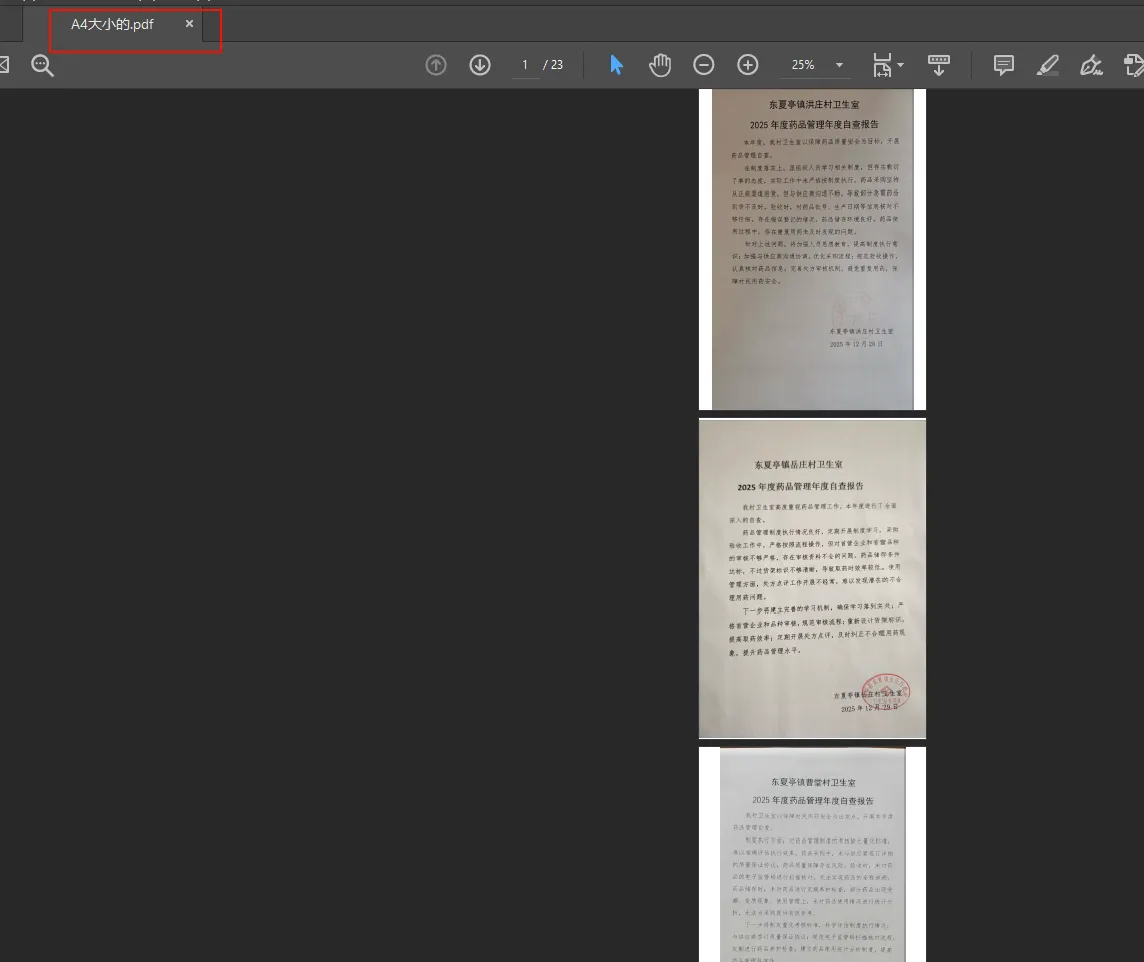The height and width of the screenshot is (962, 1144).
Task: Toggle the scrolling mode keyboard-style icon
Action: coord(938,65)
